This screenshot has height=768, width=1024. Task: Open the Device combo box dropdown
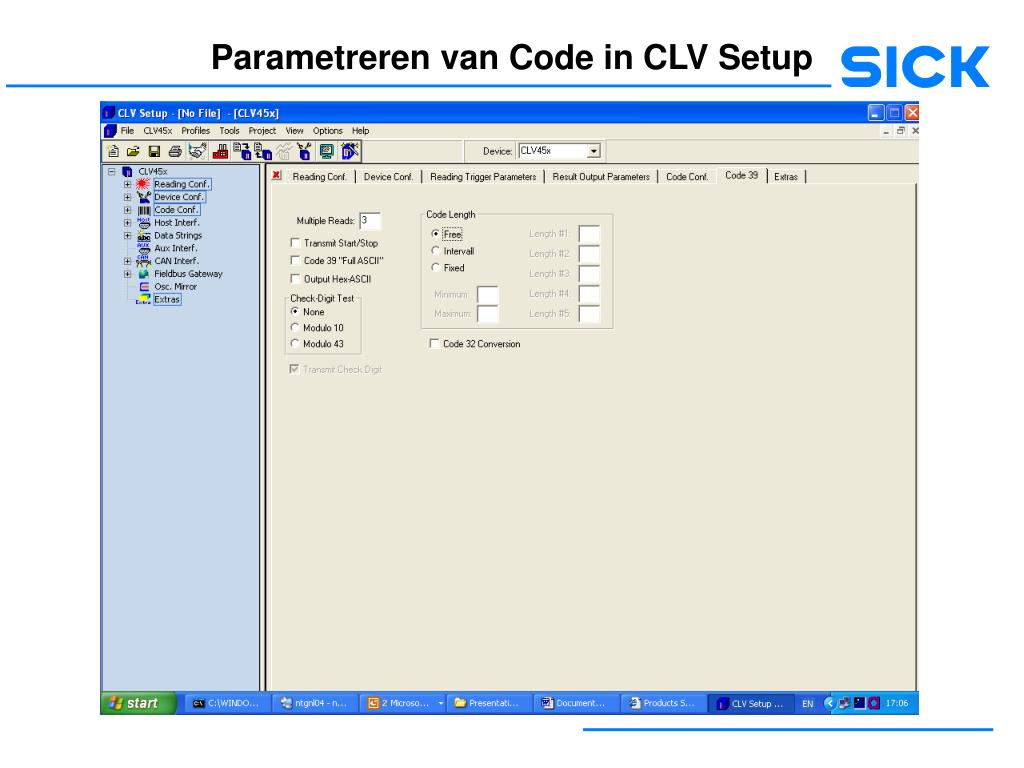[x=593, y=151]
